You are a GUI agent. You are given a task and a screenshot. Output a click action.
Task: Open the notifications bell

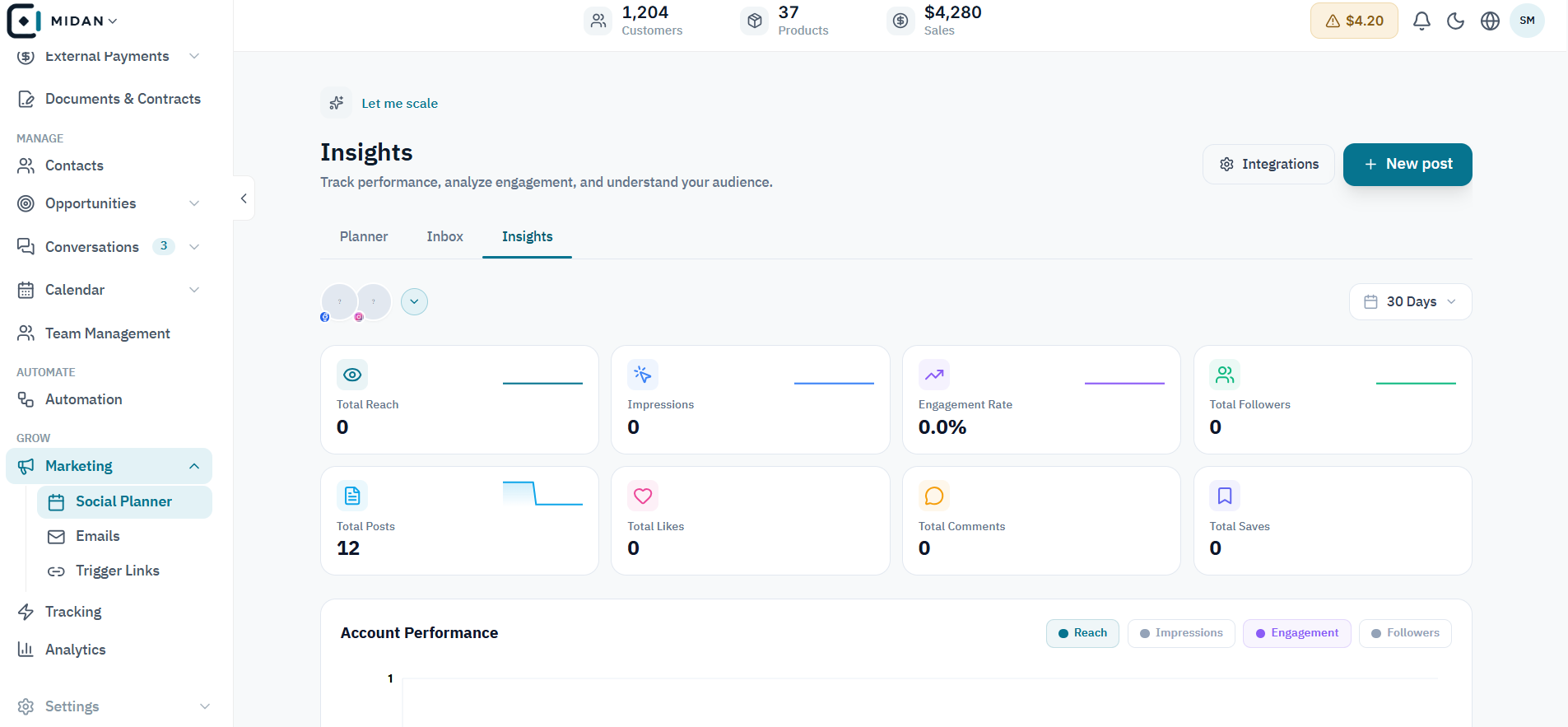coord(1421,21)
